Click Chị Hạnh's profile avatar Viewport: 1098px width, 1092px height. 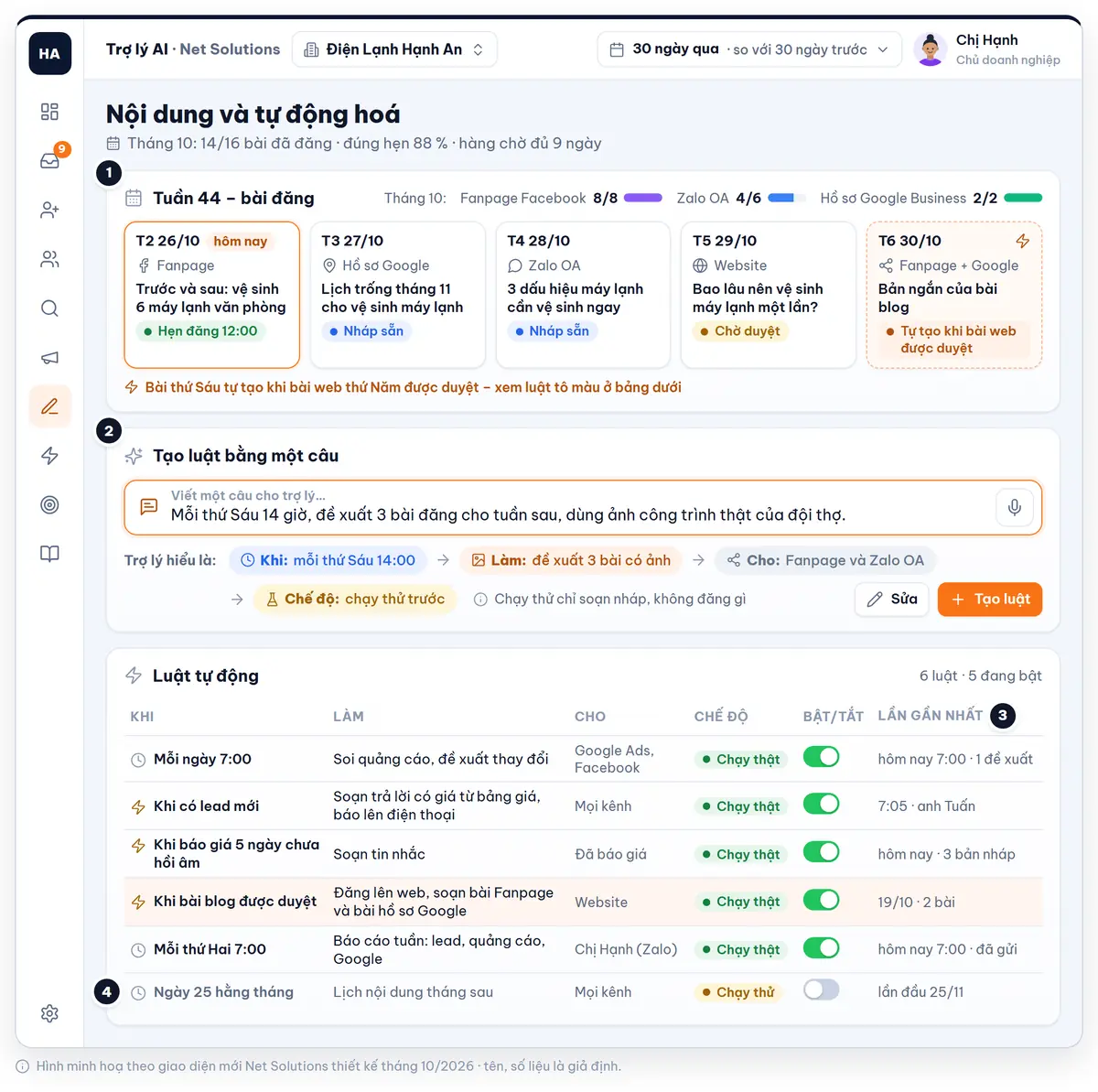click(930, 49)
